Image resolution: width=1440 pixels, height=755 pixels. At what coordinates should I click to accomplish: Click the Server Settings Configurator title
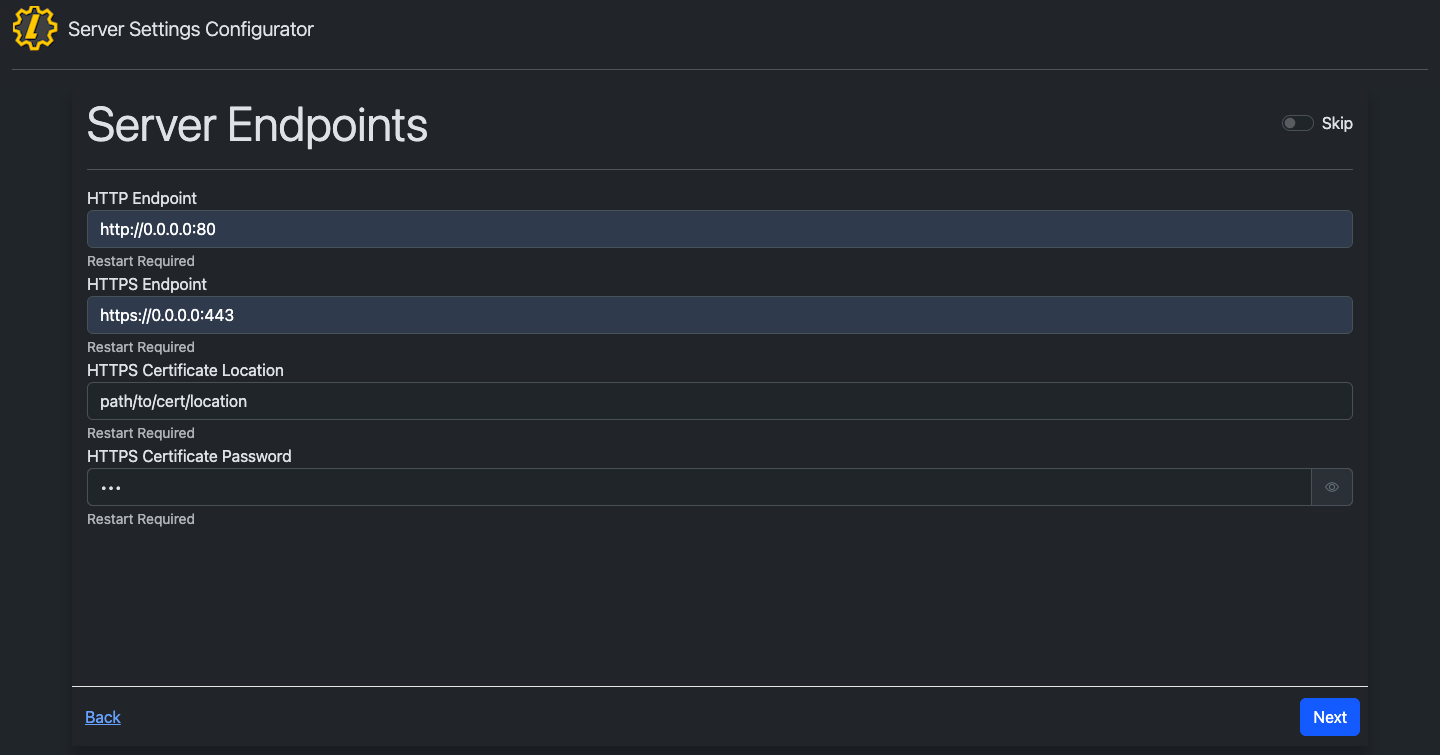tap(191, 29)
